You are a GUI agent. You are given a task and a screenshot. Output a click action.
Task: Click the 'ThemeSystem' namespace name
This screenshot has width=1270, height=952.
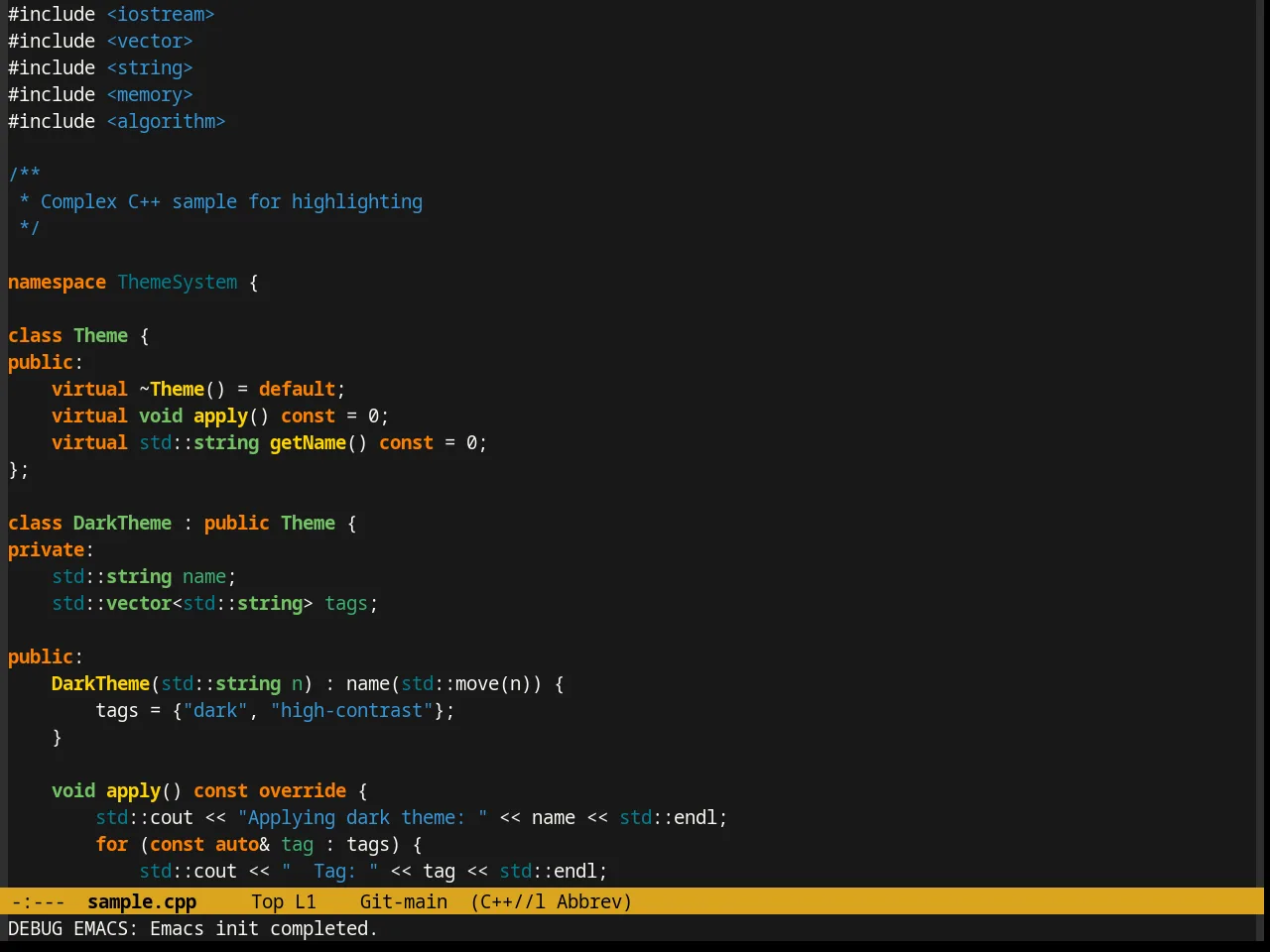(x=178, y=282)
